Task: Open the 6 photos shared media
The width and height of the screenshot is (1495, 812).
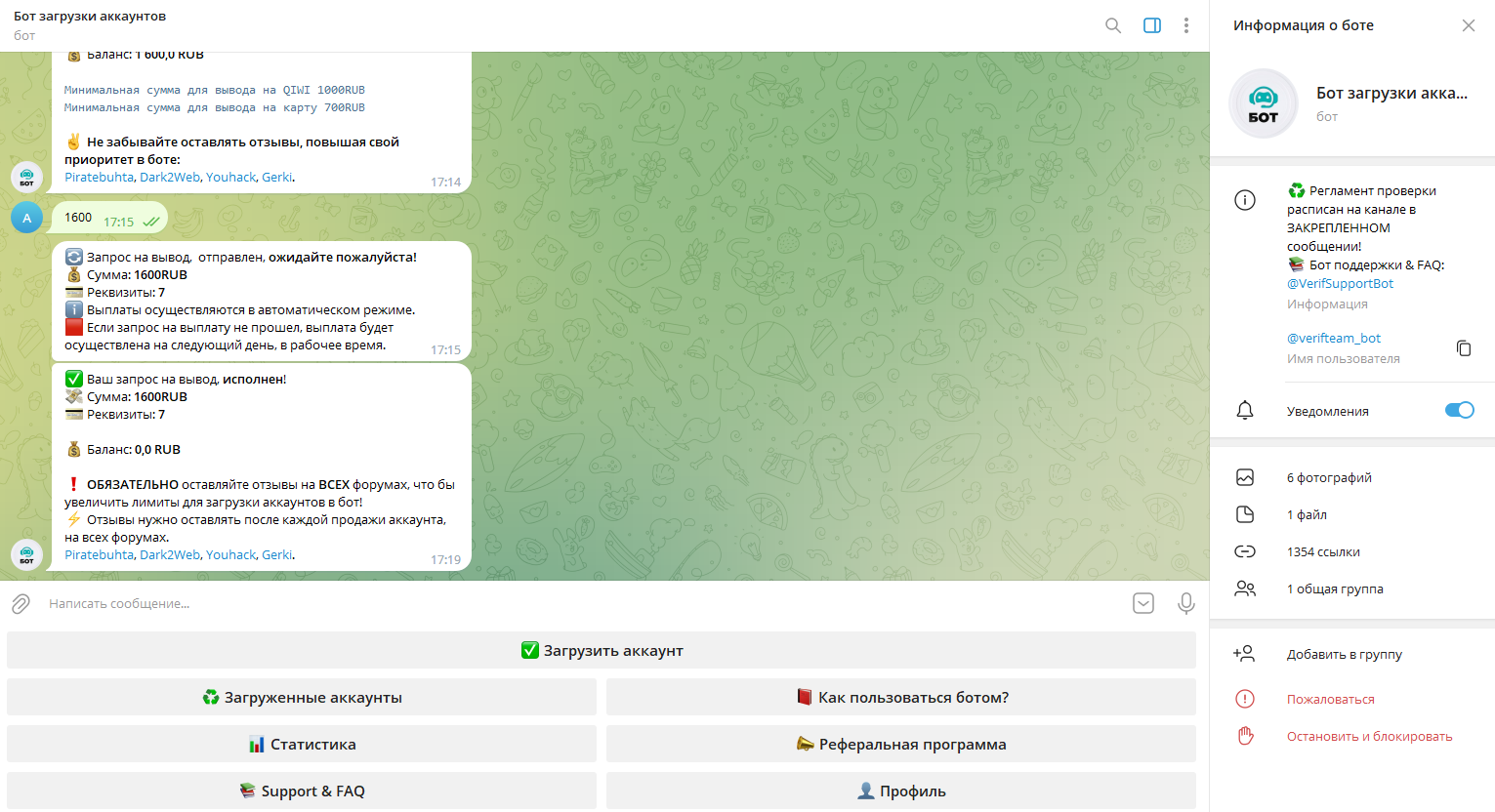Action: click(x=1328, y=478)
